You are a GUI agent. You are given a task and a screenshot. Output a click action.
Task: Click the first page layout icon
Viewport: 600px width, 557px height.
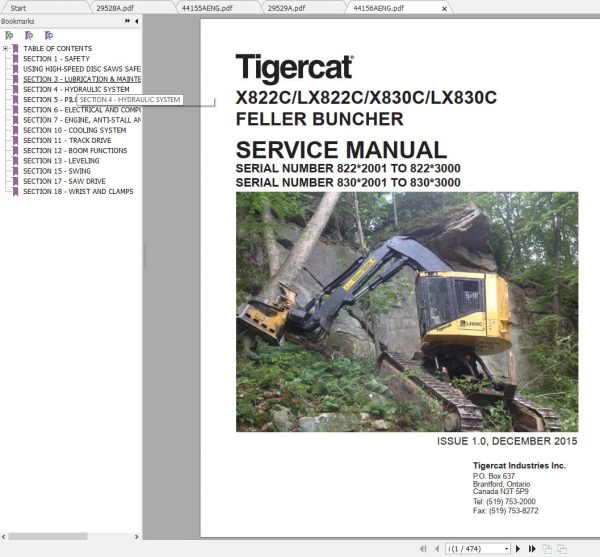[x=547, y=549]
